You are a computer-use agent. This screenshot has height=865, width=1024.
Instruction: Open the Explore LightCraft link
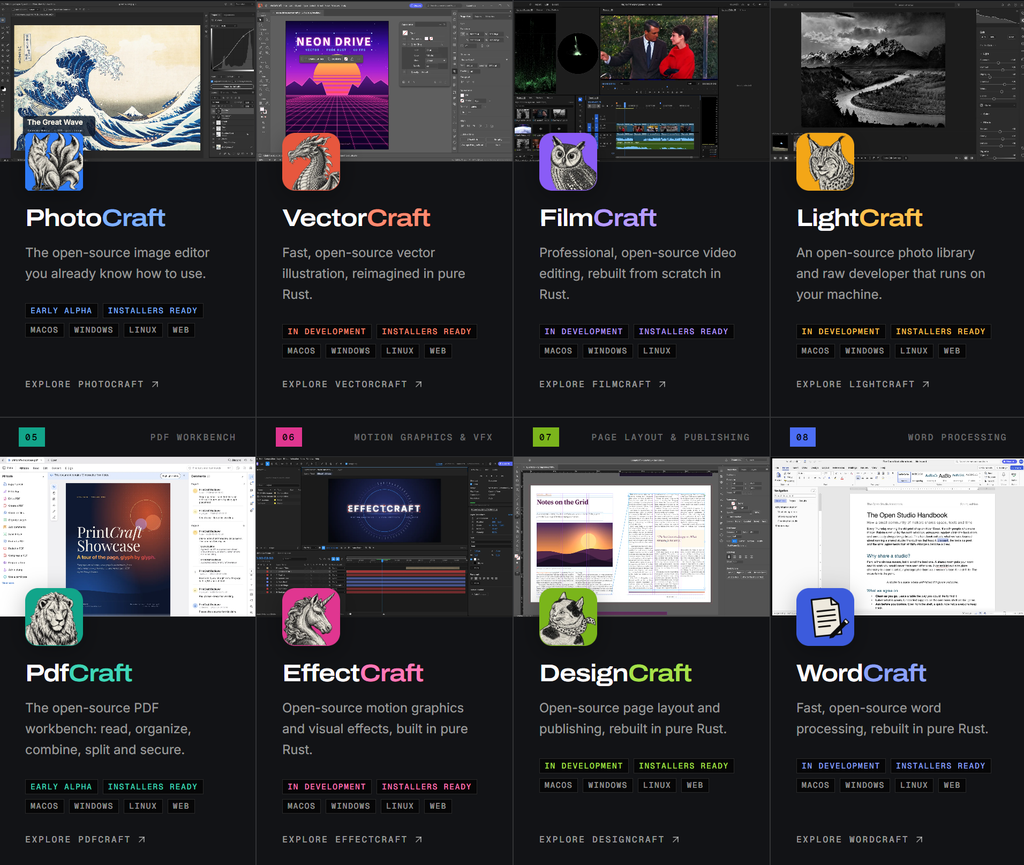tap(863, 385)
